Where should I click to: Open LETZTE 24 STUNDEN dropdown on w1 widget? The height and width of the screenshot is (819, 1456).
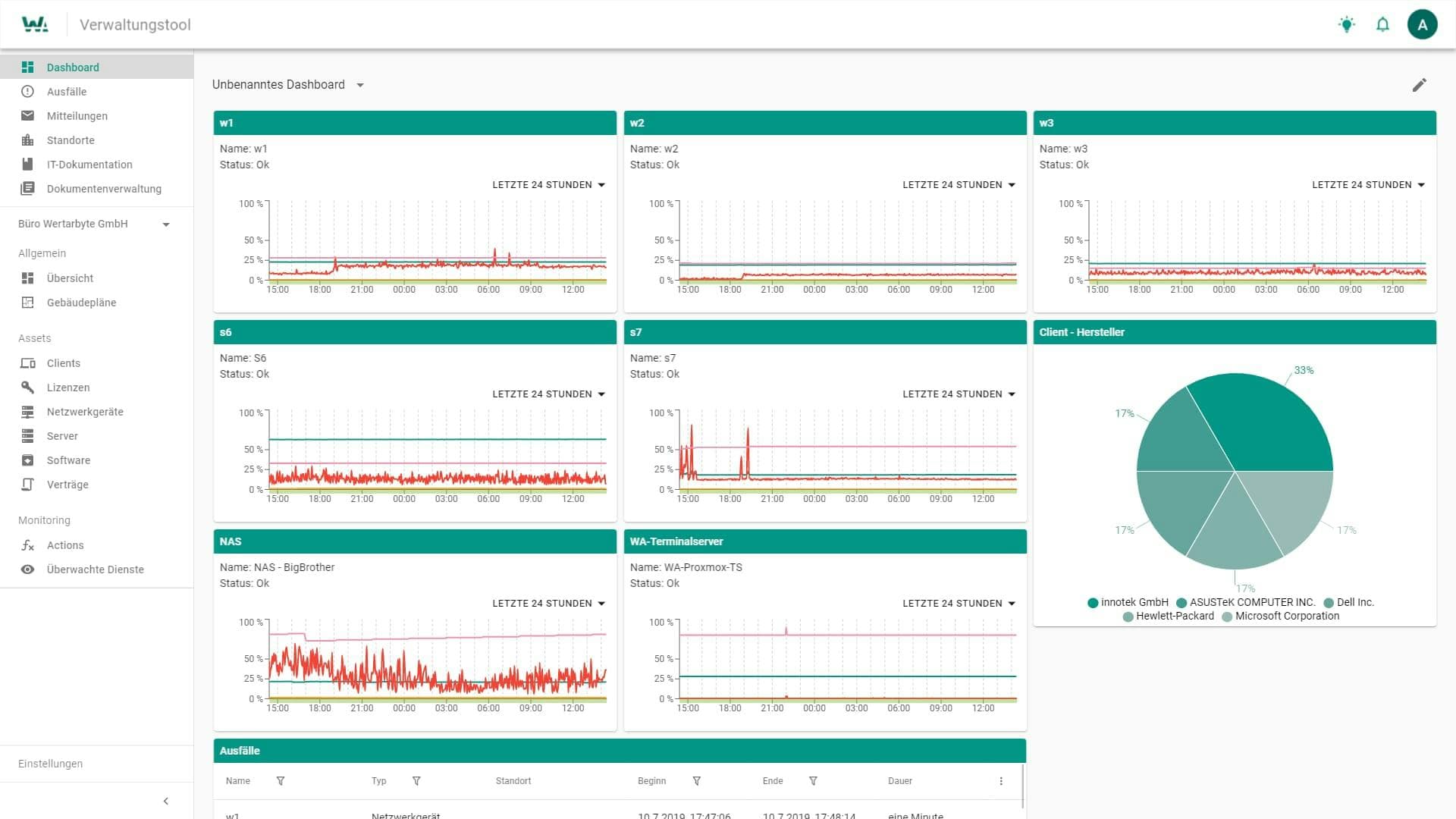(x=548, y=185)
